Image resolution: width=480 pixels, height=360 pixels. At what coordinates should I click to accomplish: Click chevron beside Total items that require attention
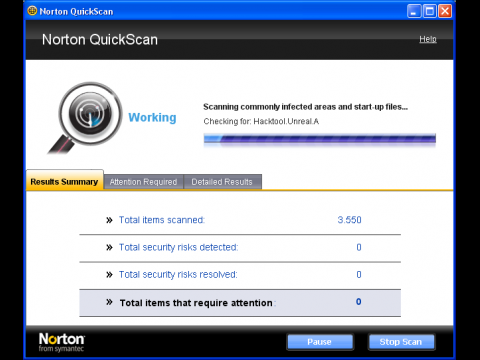click(109, 302)
